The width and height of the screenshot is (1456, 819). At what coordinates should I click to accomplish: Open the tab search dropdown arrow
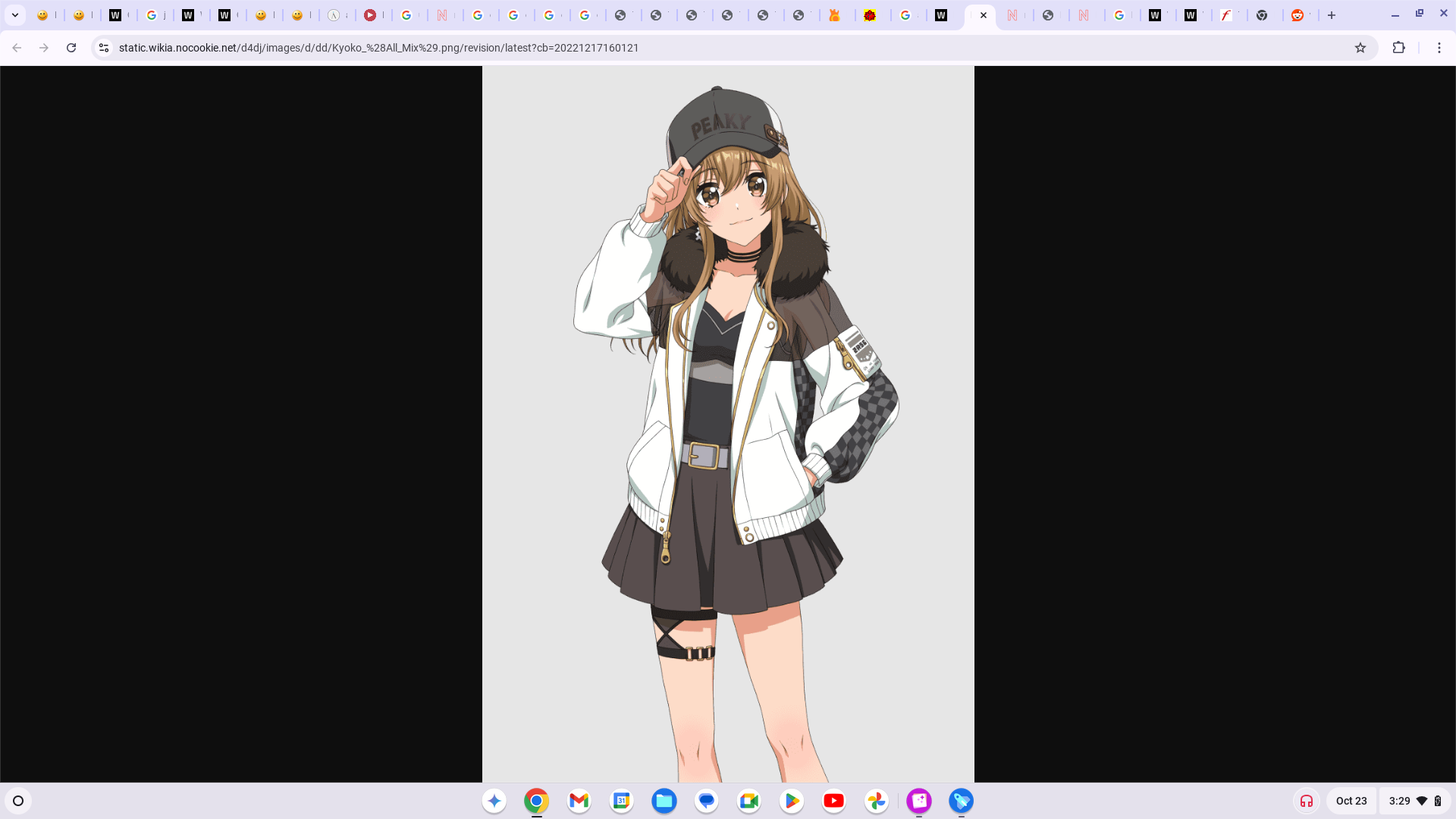[x=15, y=15]
